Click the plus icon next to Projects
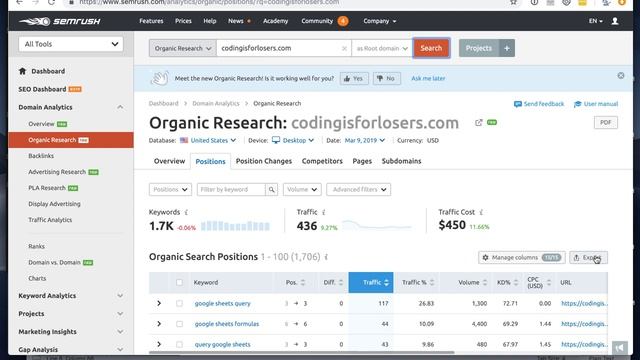This screenshot has width=640, height=360. pyautogui.click(x=507, y=48)
